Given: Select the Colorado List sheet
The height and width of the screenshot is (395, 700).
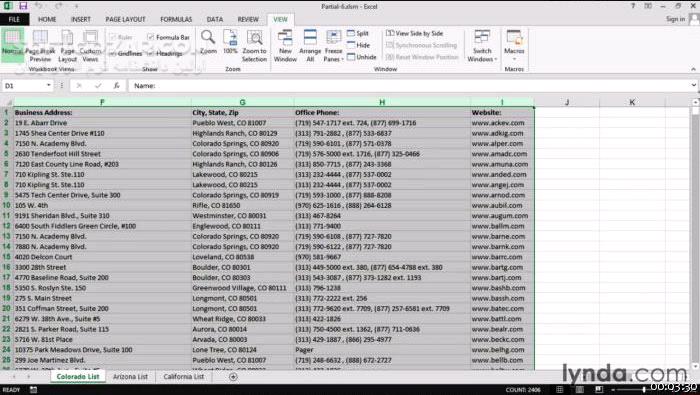Looking at the screenshot, I should click(78, 377).
